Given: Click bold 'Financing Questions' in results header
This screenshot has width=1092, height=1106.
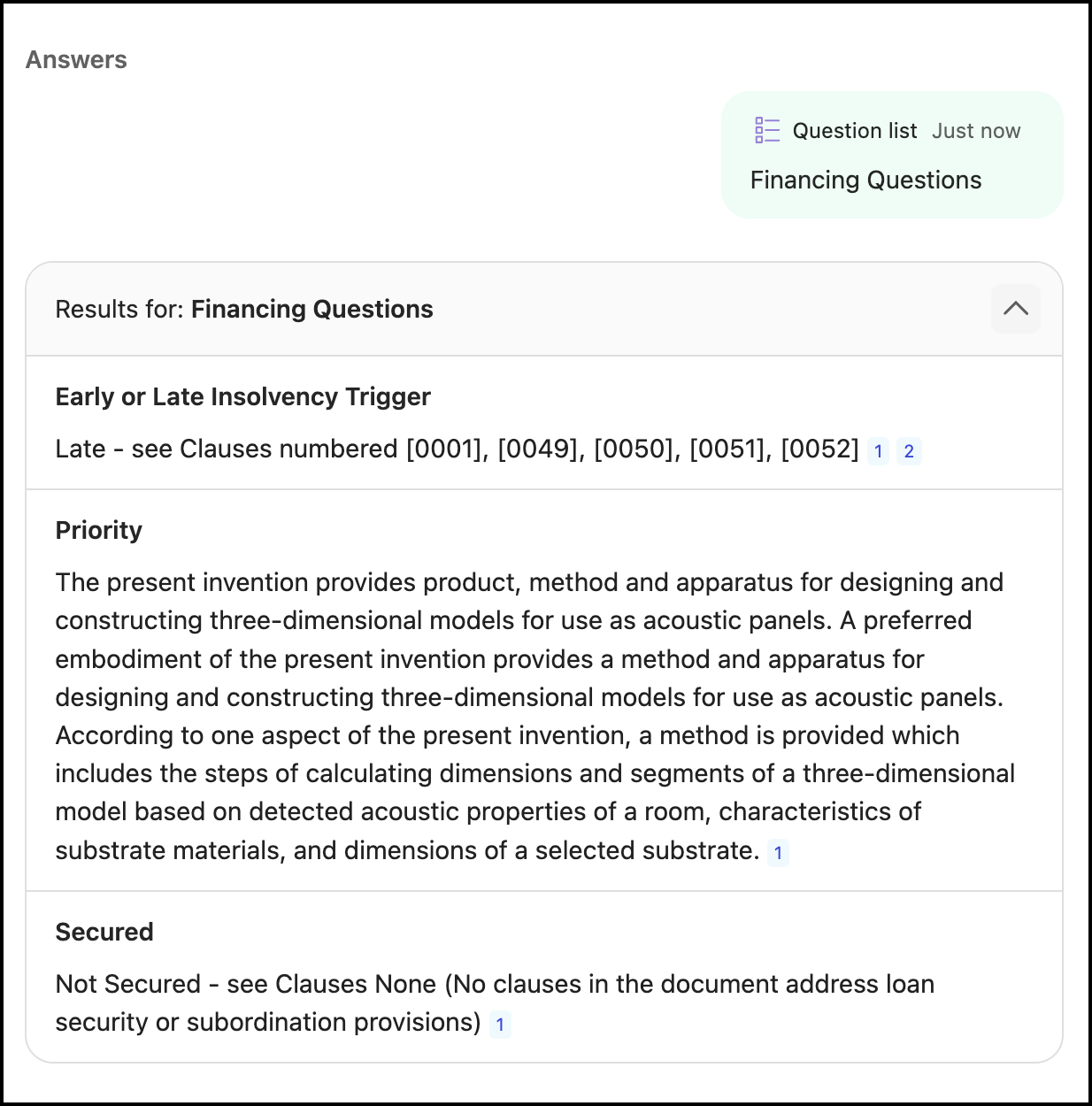Looking at the screenshot, I should [x=311, y=310].
